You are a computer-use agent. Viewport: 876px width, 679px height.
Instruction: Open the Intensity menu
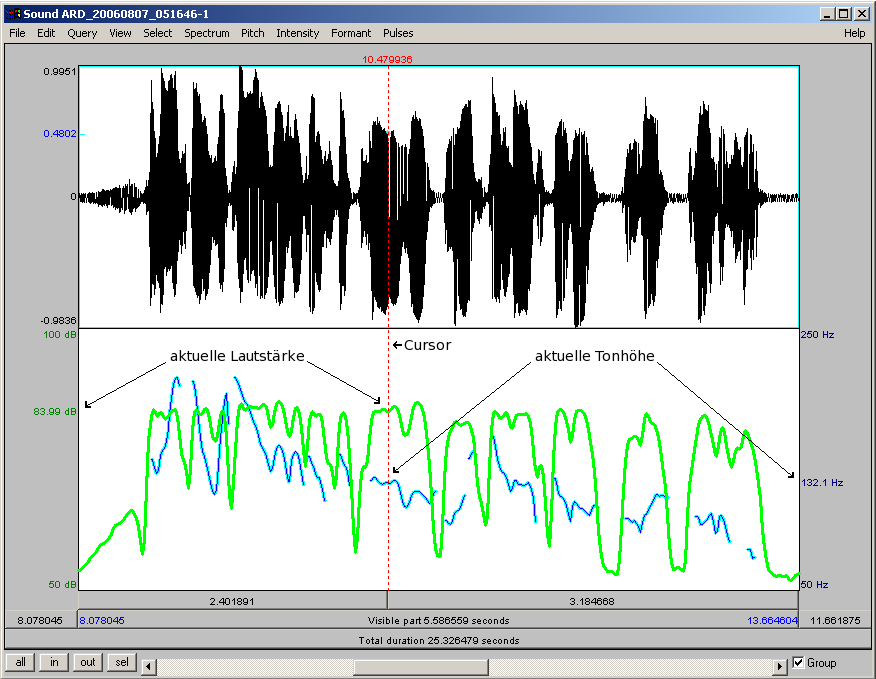(x=298, y=33)
